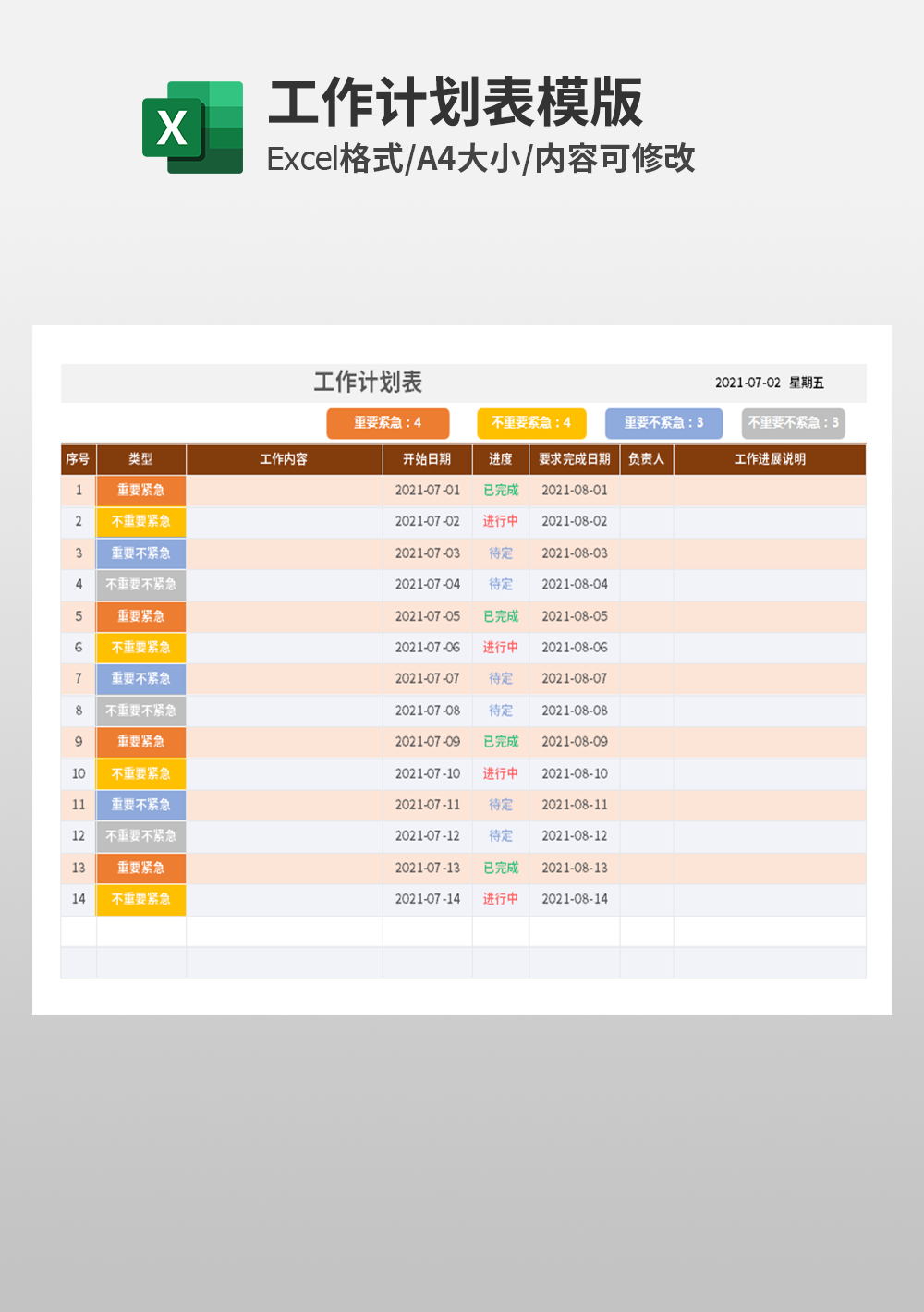Click start date 2021-07-01
This screenshot has width=924, height=1312.
coord(427,491)
